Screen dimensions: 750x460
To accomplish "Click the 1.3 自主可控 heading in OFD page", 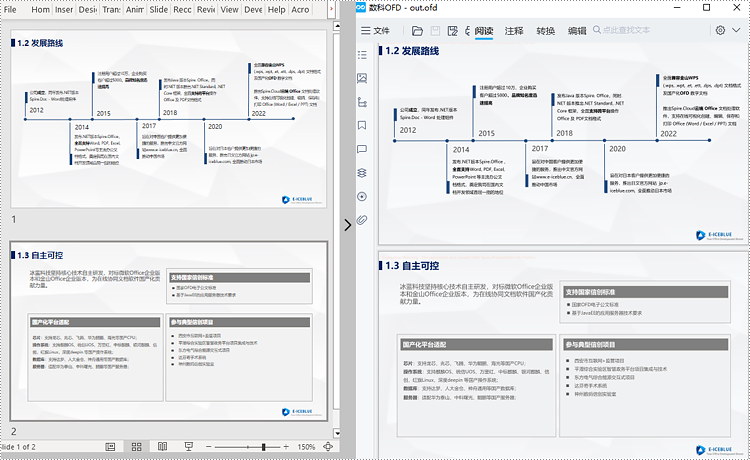I will pos(412,266).
